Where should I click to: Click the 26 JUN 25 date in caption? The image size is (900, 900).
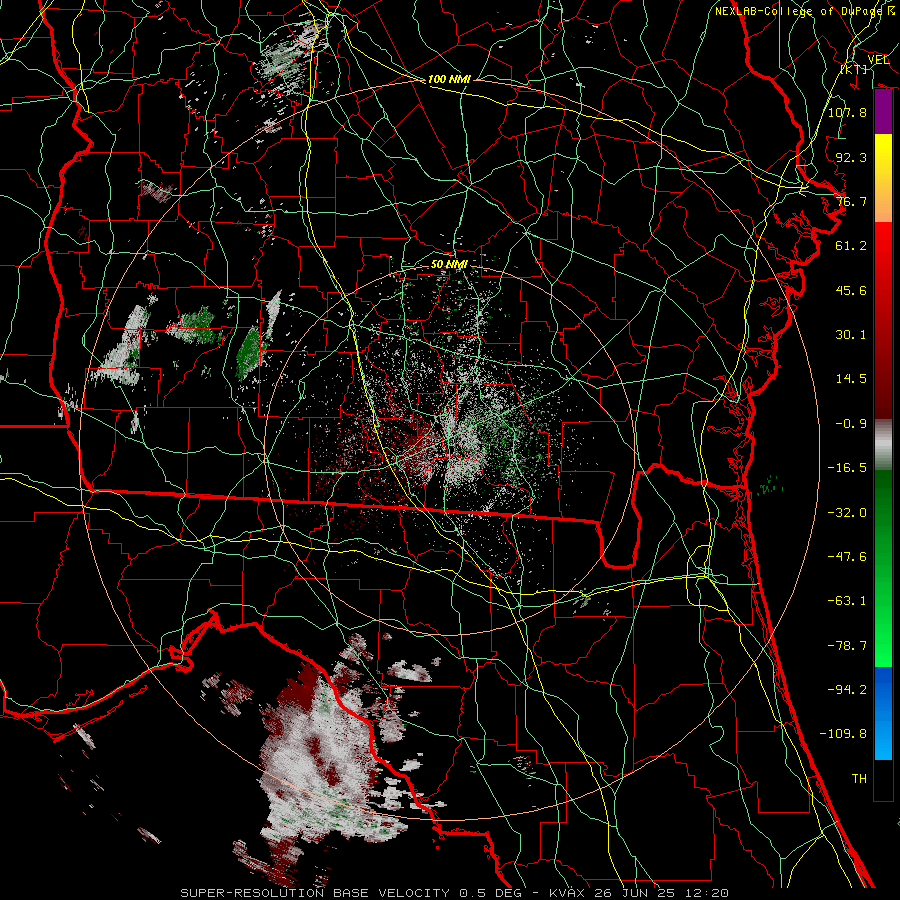pos(634,893)
